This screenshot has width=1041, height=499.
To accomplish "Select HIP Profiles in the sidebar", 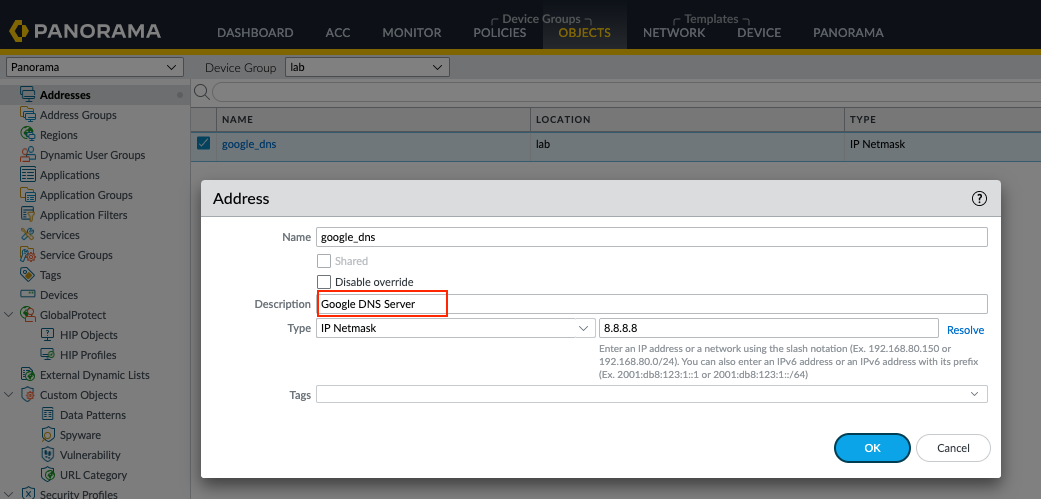I will [x=88, y=355].
